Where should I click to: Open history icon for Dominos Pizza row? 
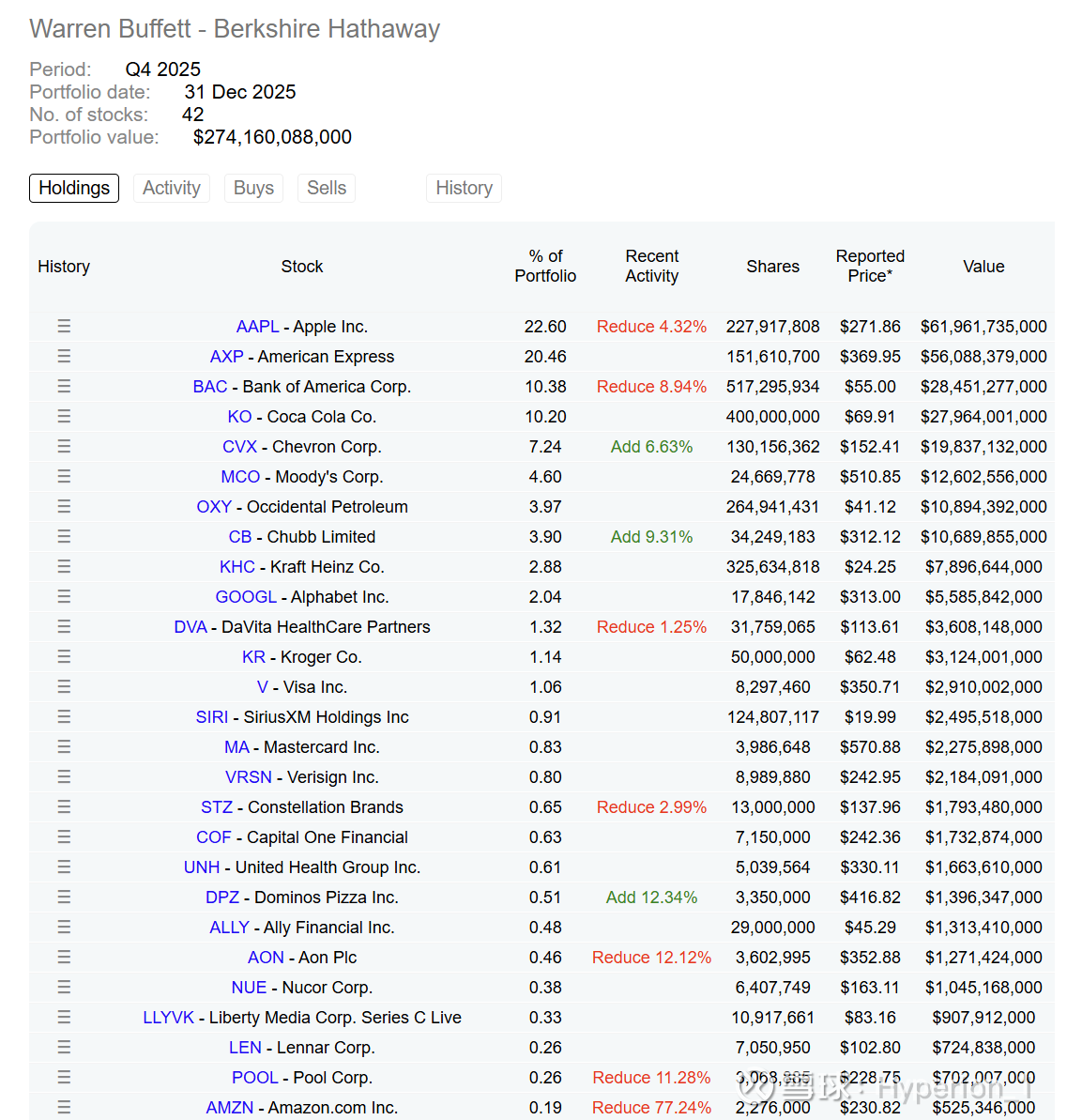click(64, 897)
